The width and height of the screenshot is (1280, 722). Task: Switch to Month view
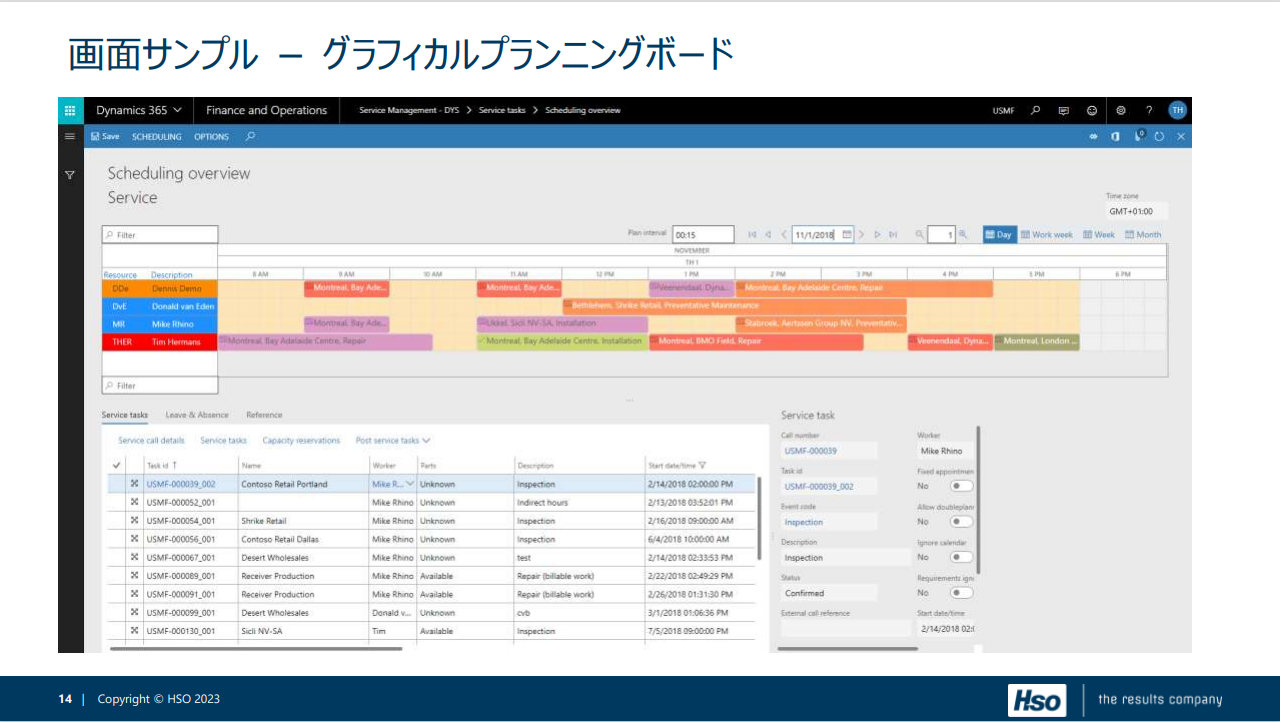(1143, 235)
